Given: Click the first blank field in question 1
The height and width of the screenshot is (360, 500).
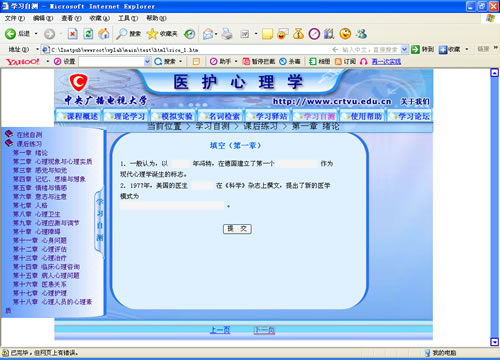Looking at the screenshot, I should tap(181, 164).
